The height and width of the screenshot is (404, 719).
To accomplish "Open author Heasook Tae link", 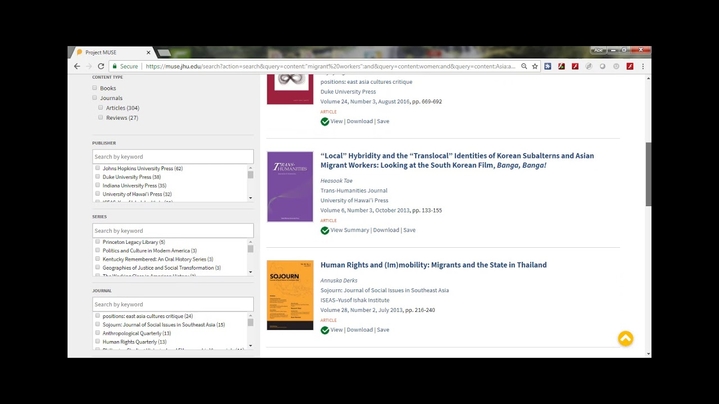I will pyautogui.click(x=337, y=181).
